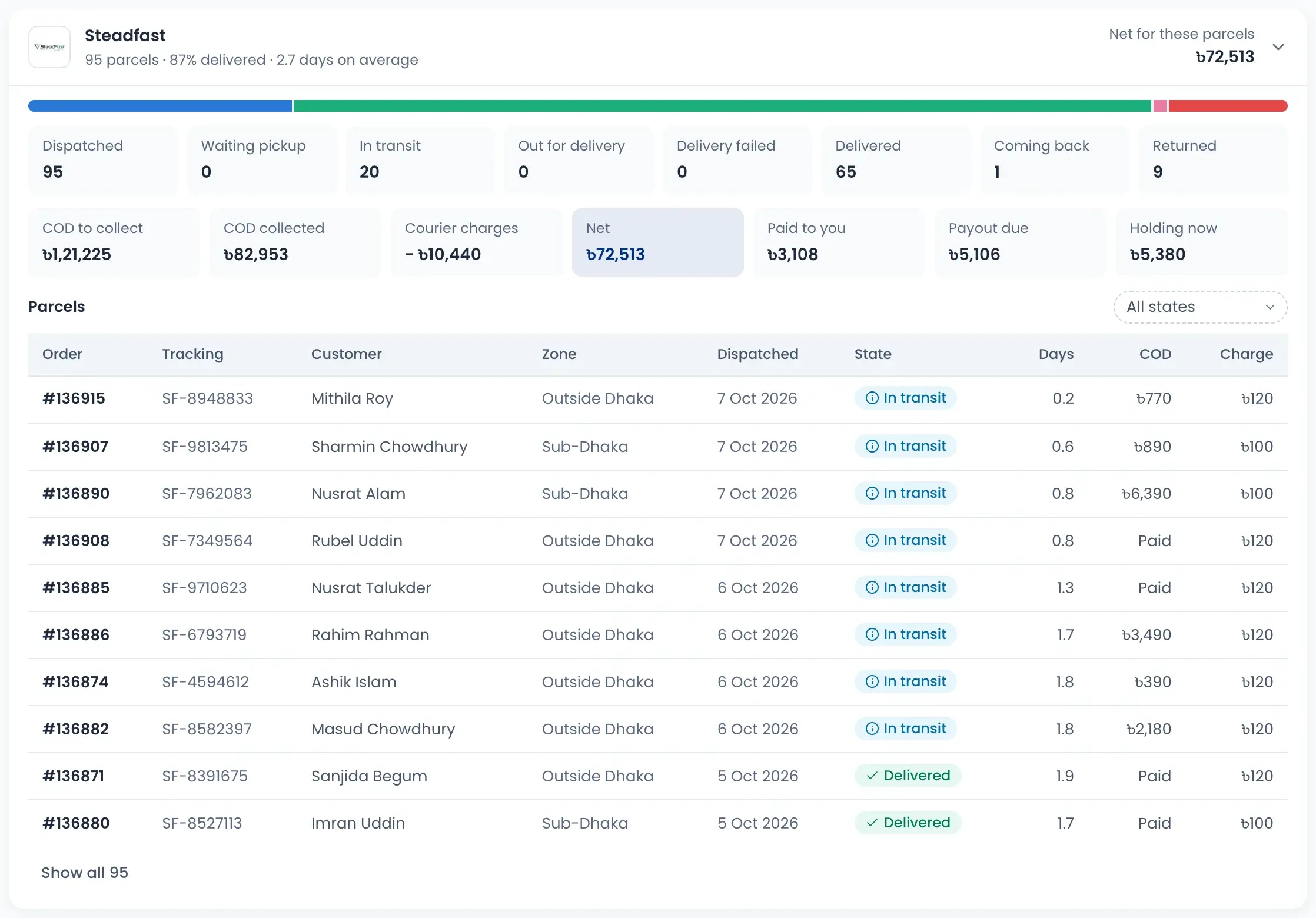
Task: Click the Delivered badge for order #136880
Action: pyautogui.click(x=908, y=823)
